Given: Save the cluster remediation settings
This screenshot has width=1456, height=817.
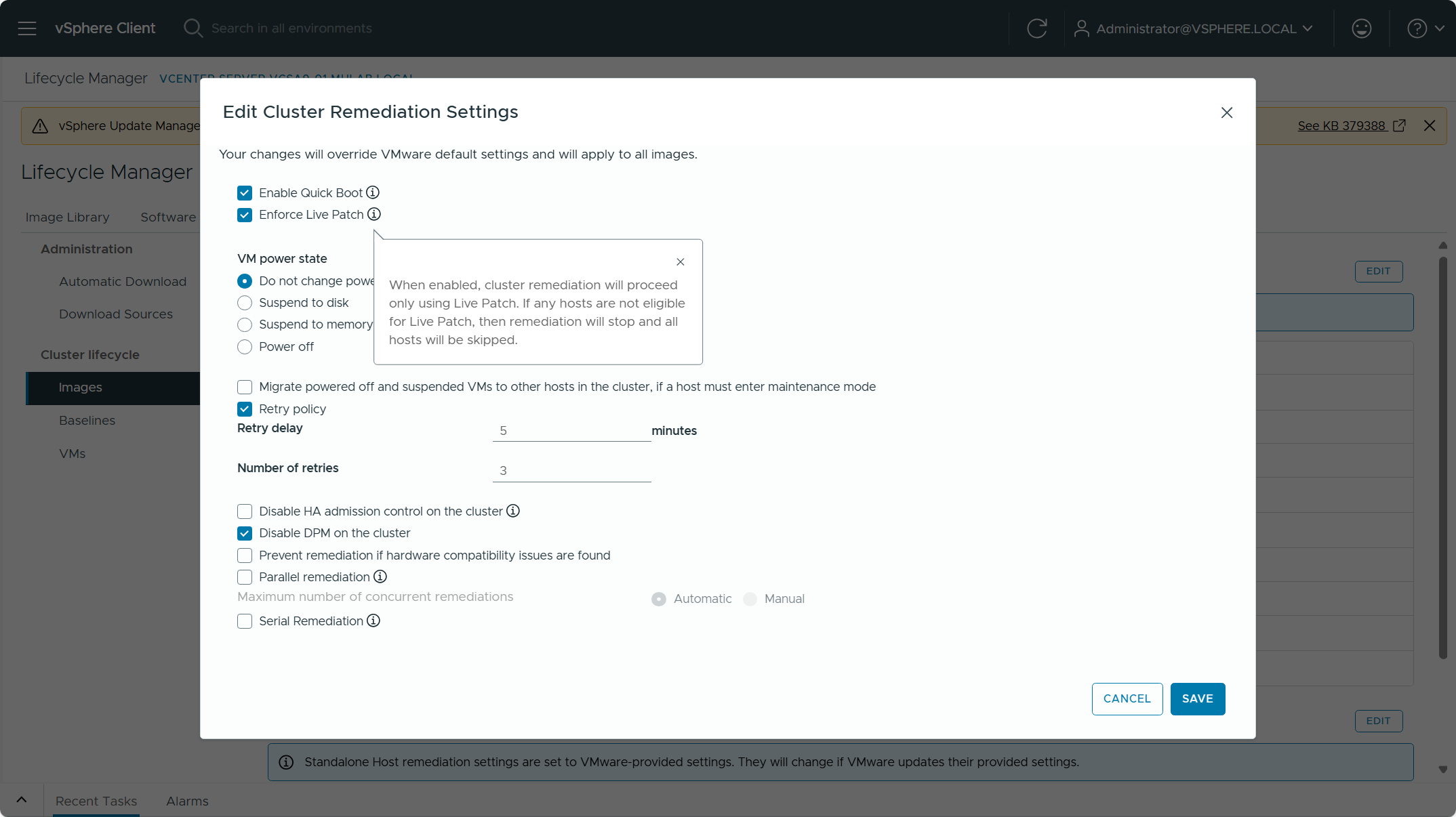Looking at the screenshot, I should (x=1197, y=698).
